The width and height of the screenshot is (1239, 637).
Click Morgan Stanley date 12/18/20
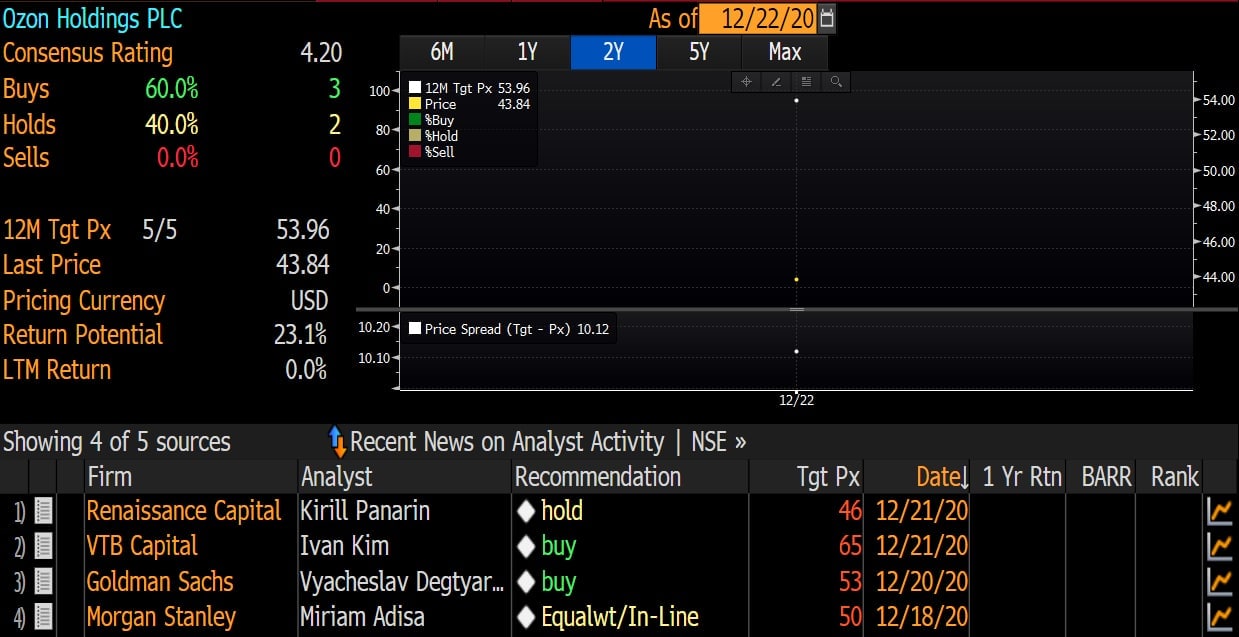921,617
